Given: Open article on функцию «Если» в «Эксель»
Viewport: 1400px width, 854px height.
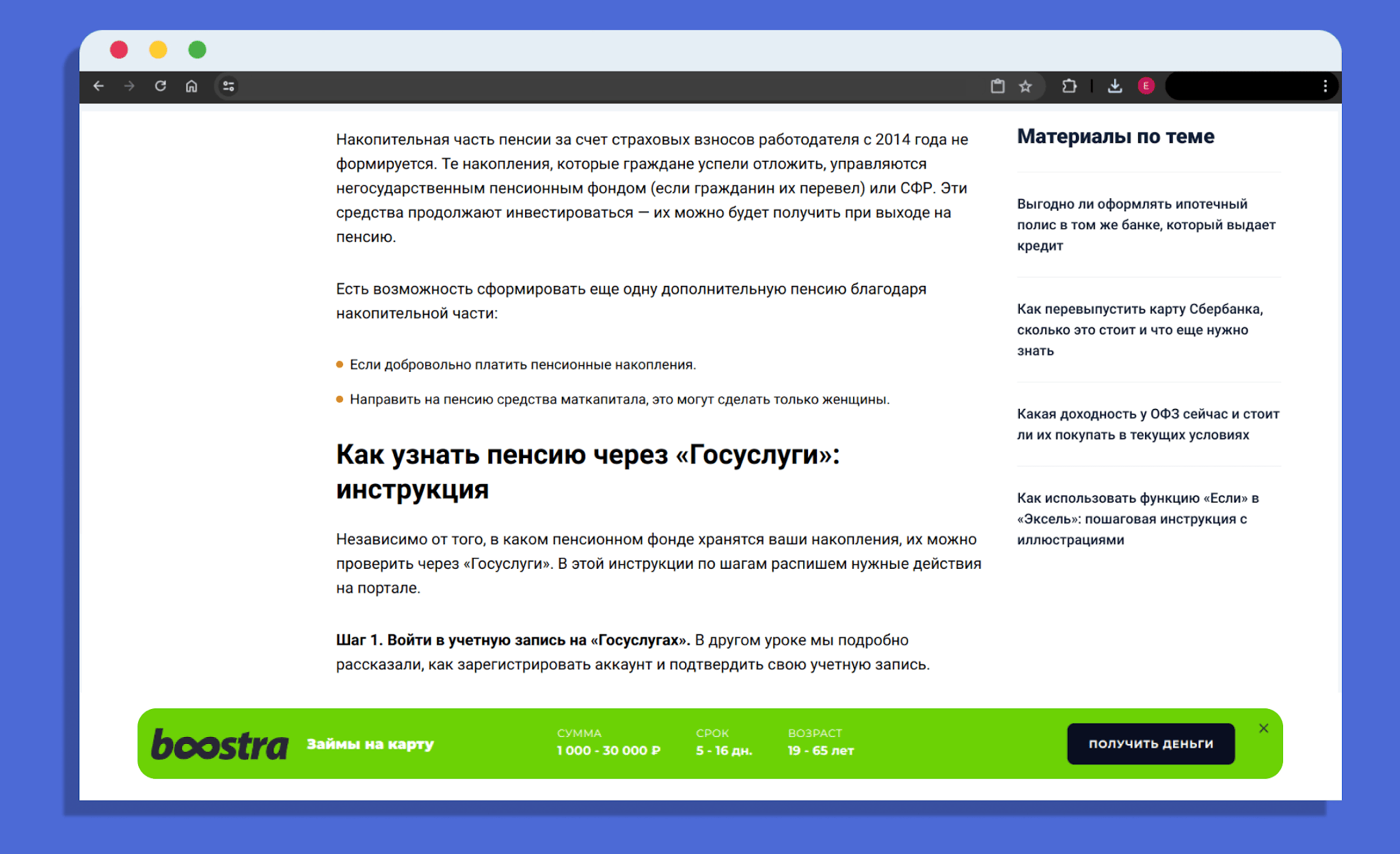Looking at the screenshot, I should [1137, 518].
